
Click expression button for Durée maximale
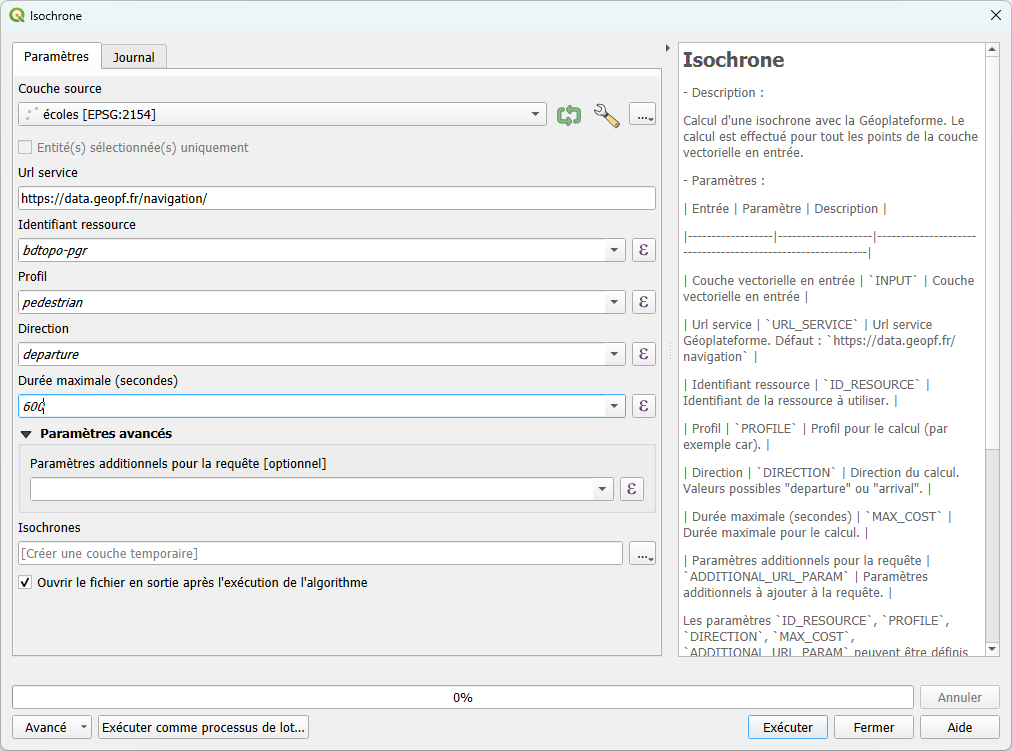click(644, 406)
